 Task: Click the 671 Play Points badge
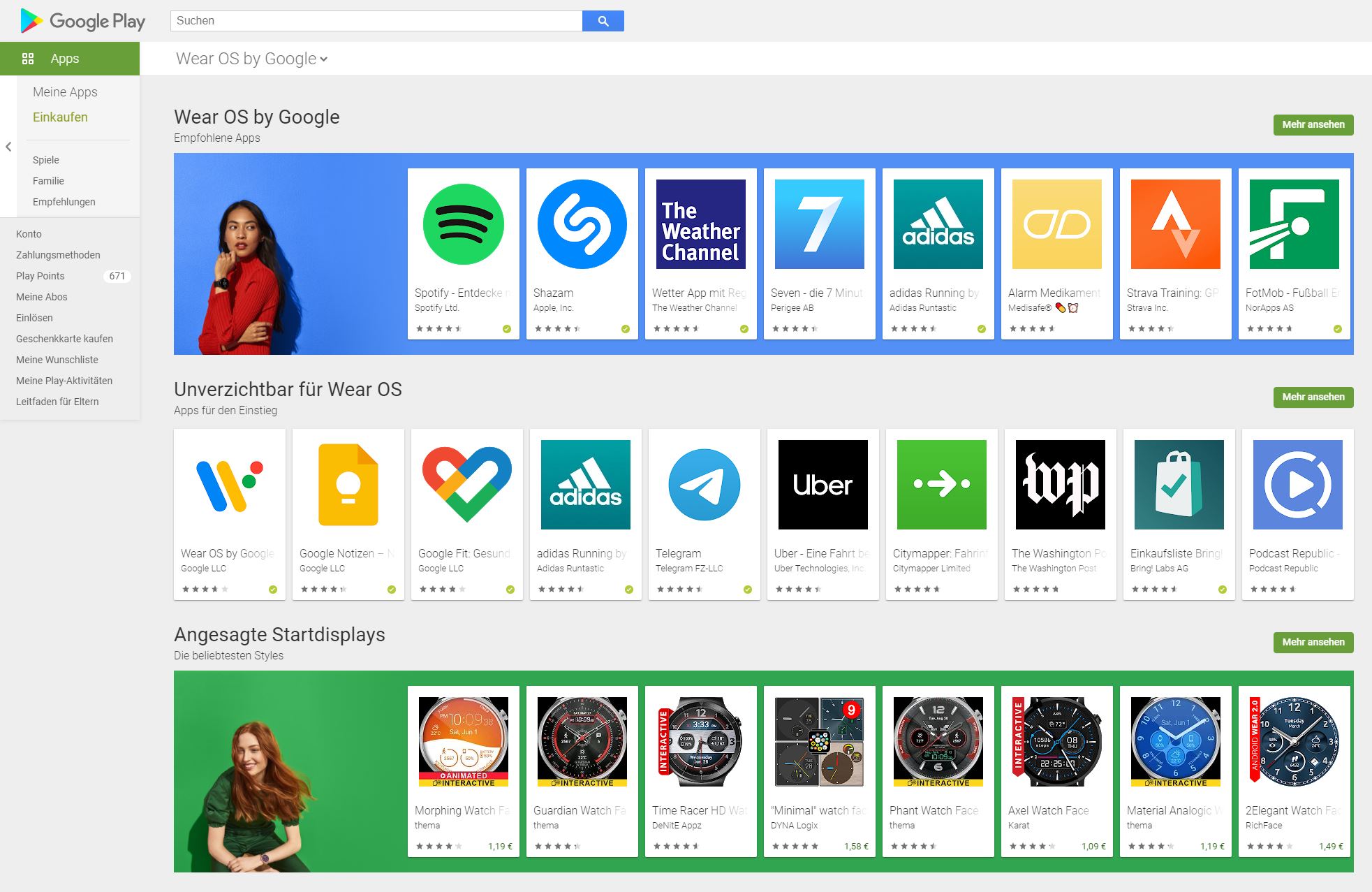[x=117, y=276]
